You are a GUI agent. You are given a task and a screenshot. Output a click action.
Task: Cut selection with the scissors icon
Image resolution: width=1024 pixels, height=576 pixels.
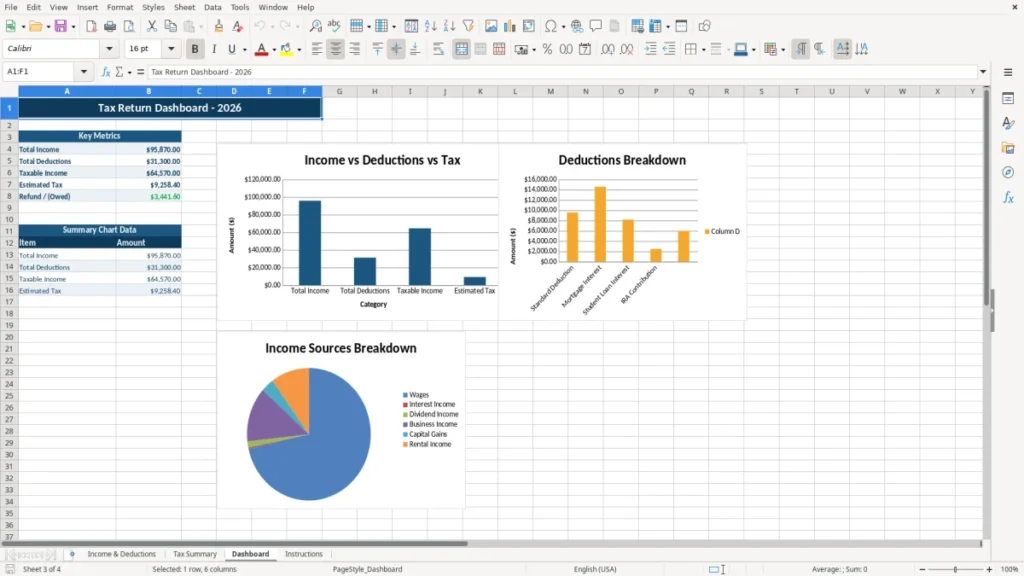pyautogui.click(x=152, y=26)
